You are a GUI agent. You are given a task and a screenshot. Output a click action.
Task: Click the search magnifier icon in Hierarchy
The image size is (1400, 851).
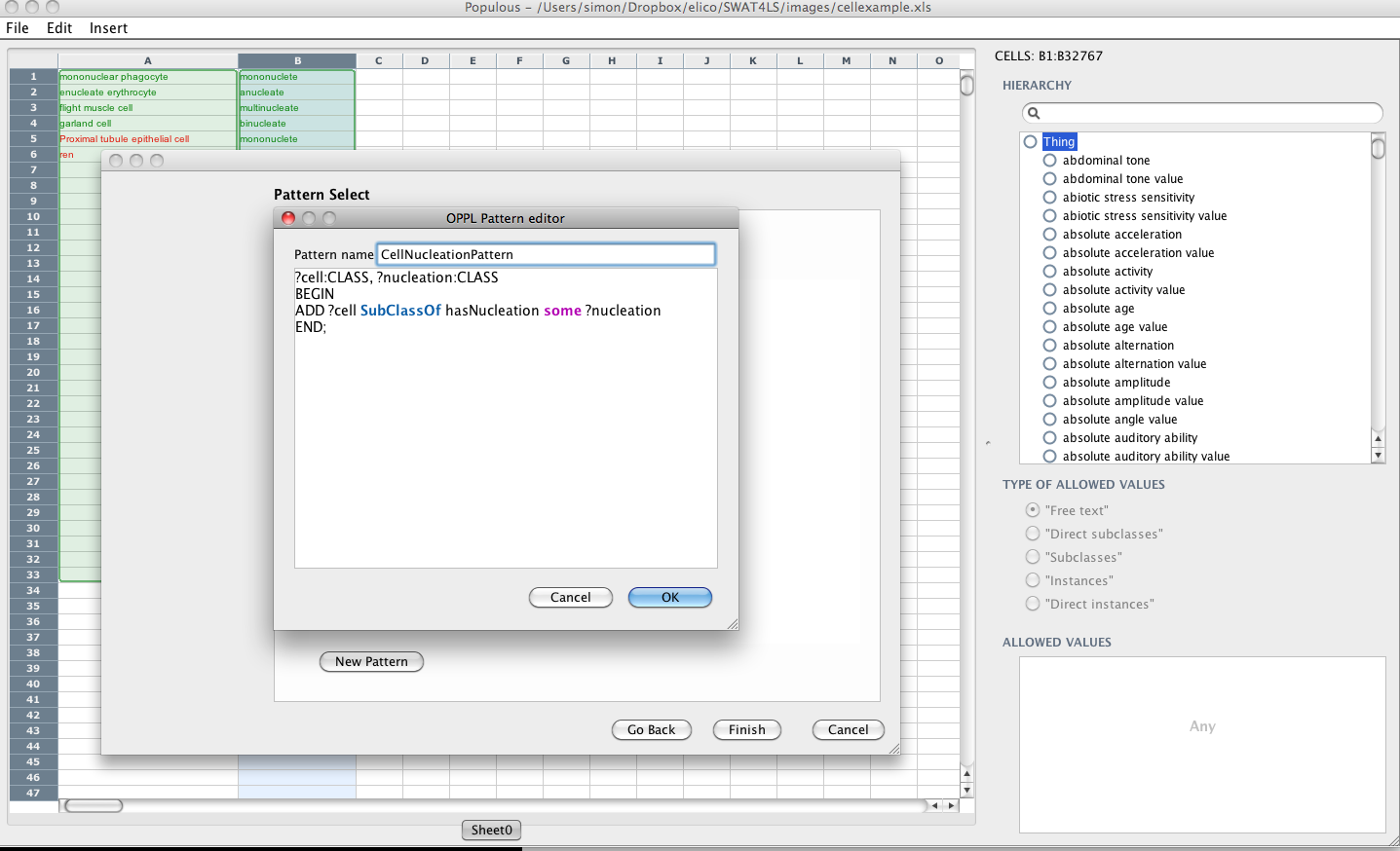(x=1034, y=113)
